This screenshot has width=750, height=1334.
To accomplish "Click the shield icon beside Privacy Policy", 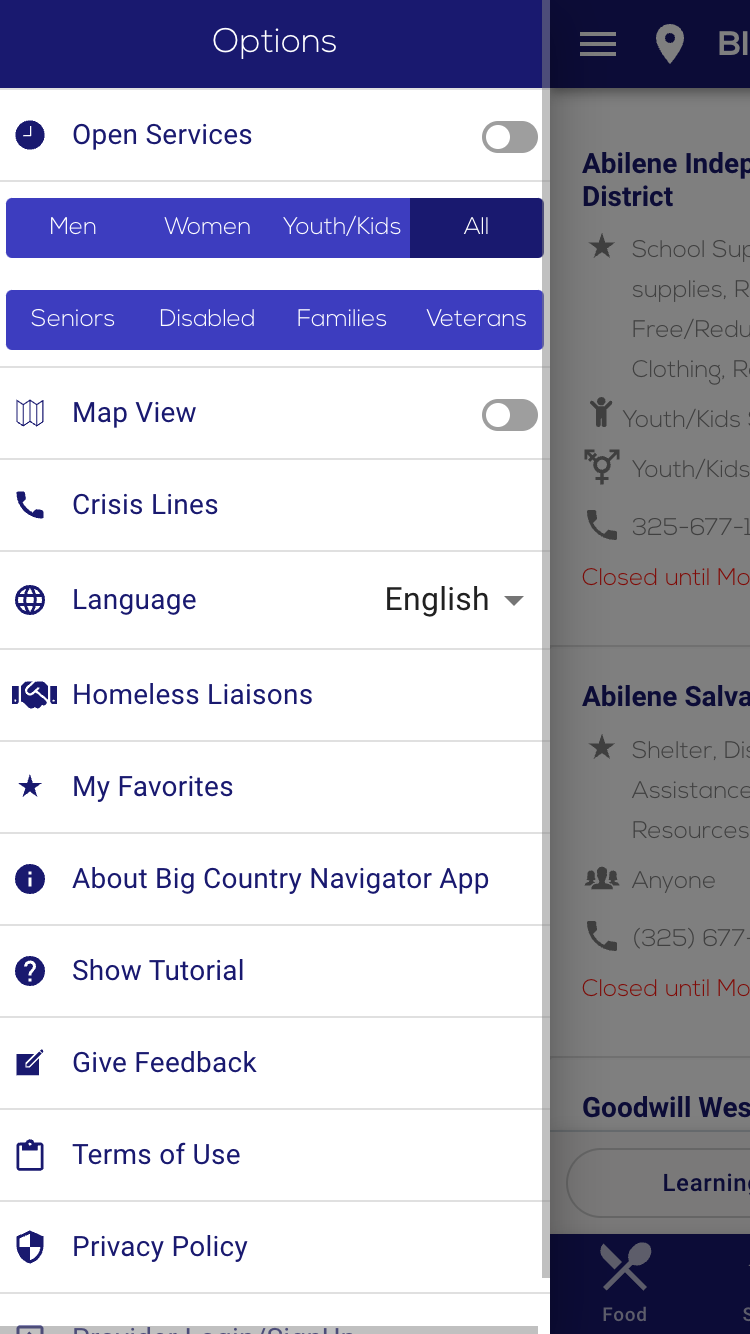I will (x=30, y=1247).
